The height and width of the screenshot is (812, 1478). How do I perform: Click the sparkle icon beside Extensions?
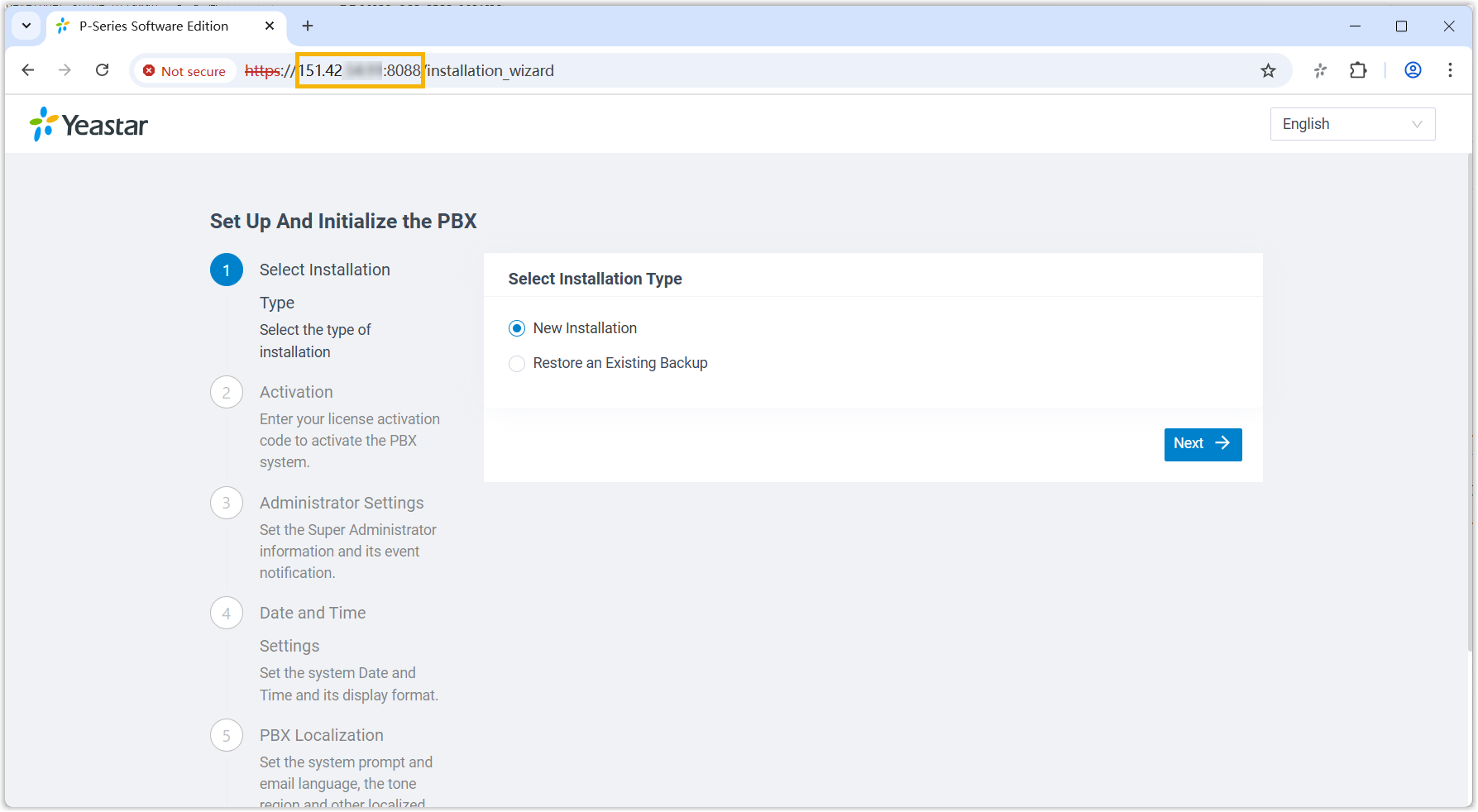click(x=1320, y=70)
